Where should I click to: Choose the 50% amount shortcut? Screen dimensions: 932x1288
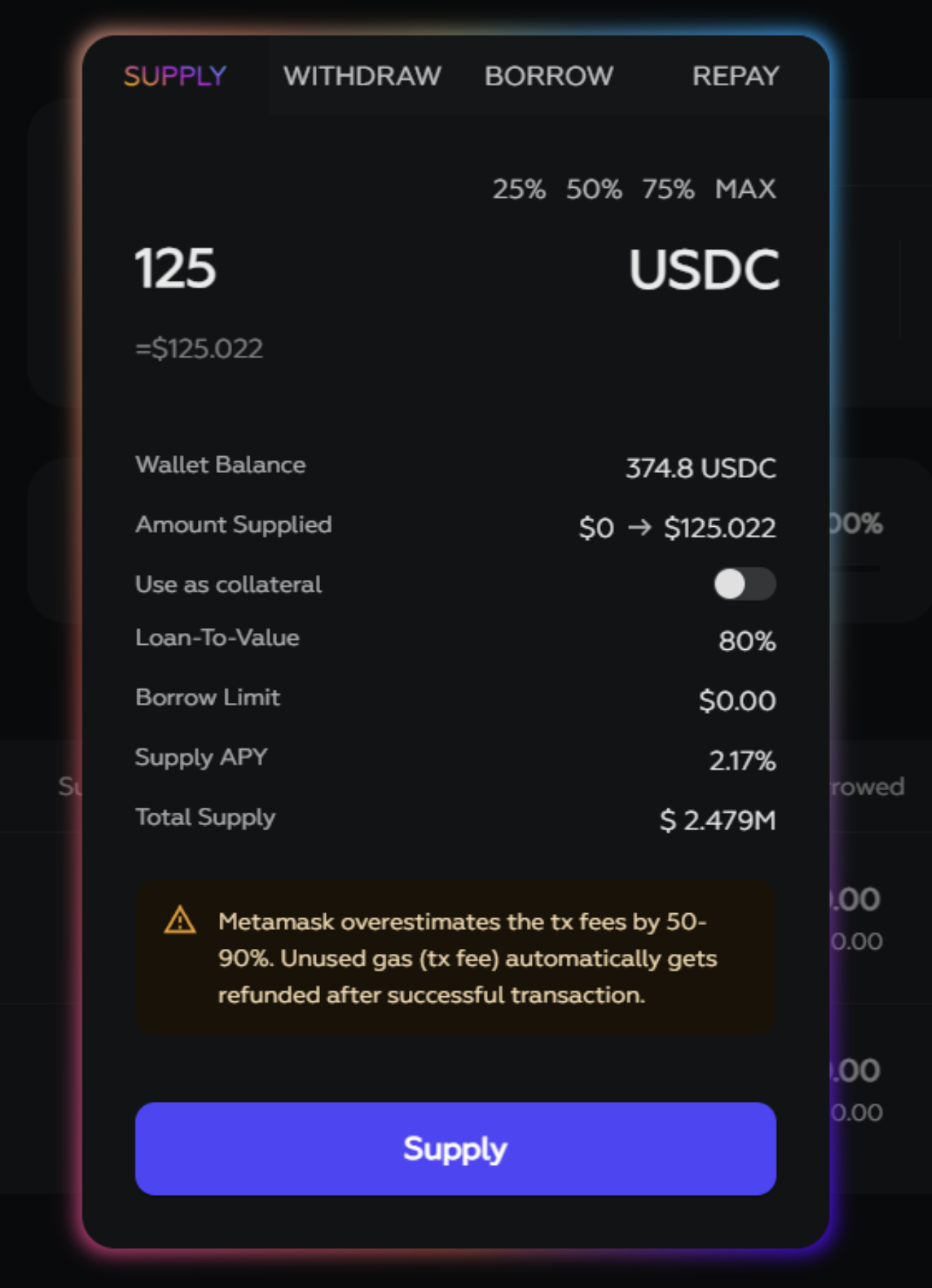[x=594, y=189]
